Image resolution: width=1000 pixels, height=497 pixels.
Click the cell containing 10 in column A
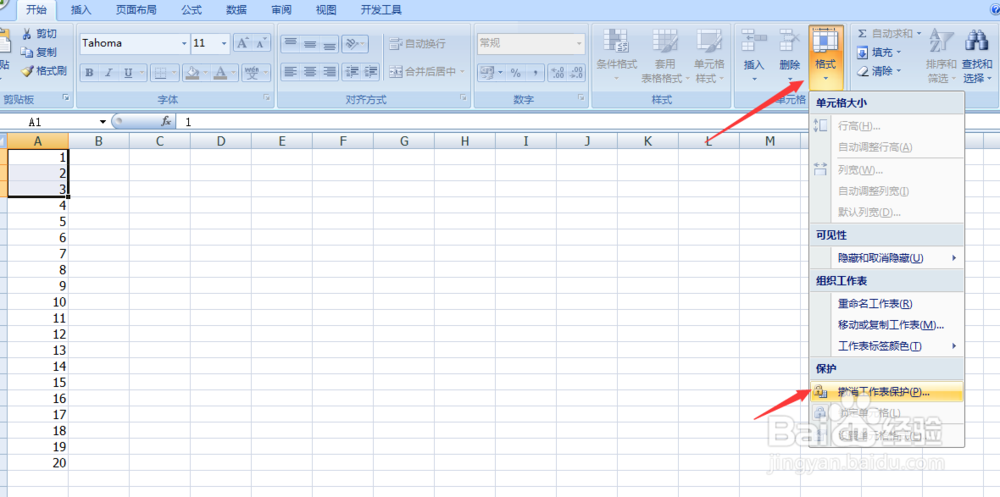tap(38, 302)
